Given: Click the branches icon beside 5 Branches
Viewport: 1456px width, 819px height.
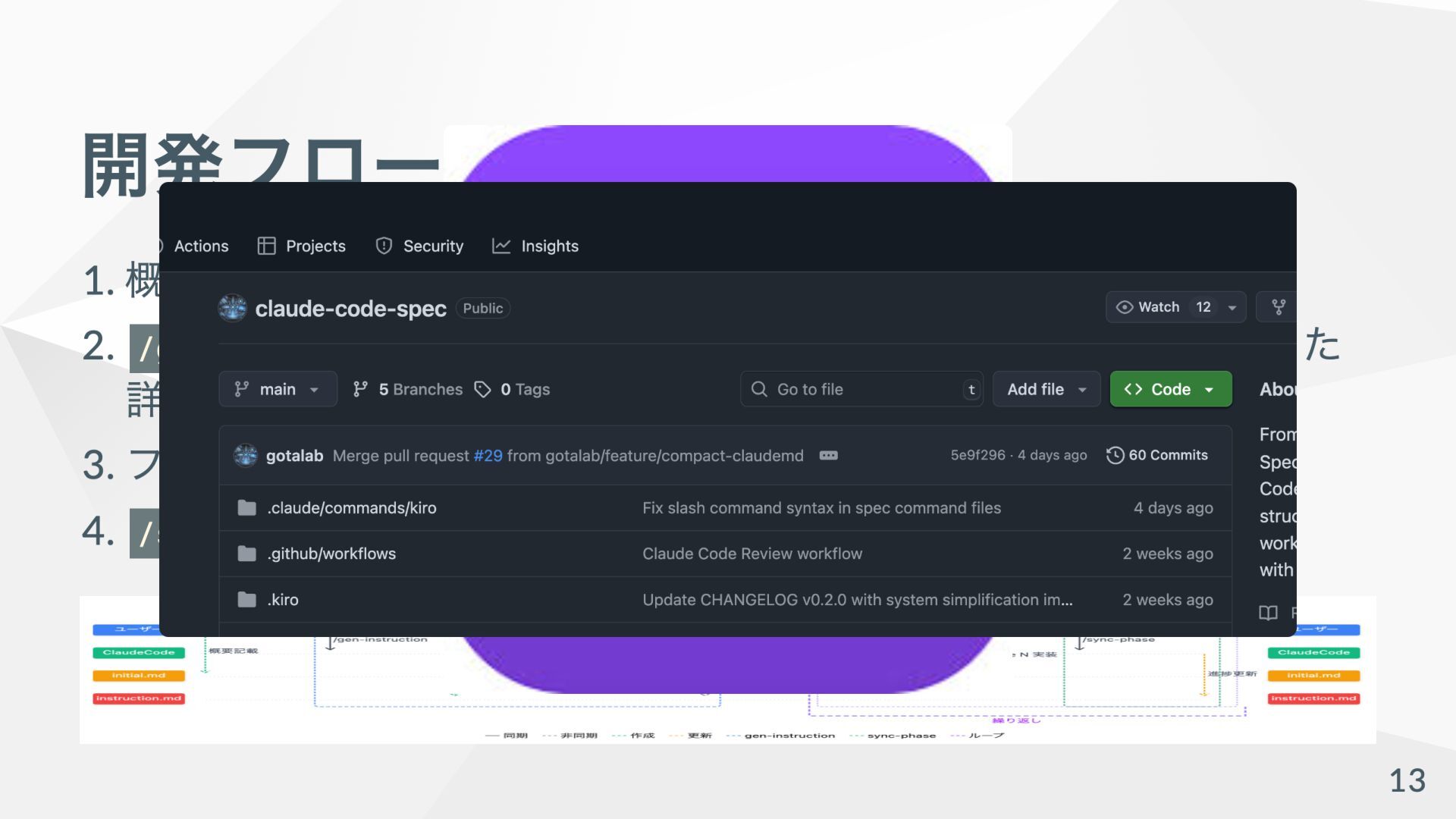Looking at the screenshot, I should pyautogui.click(x=360, y=389).
